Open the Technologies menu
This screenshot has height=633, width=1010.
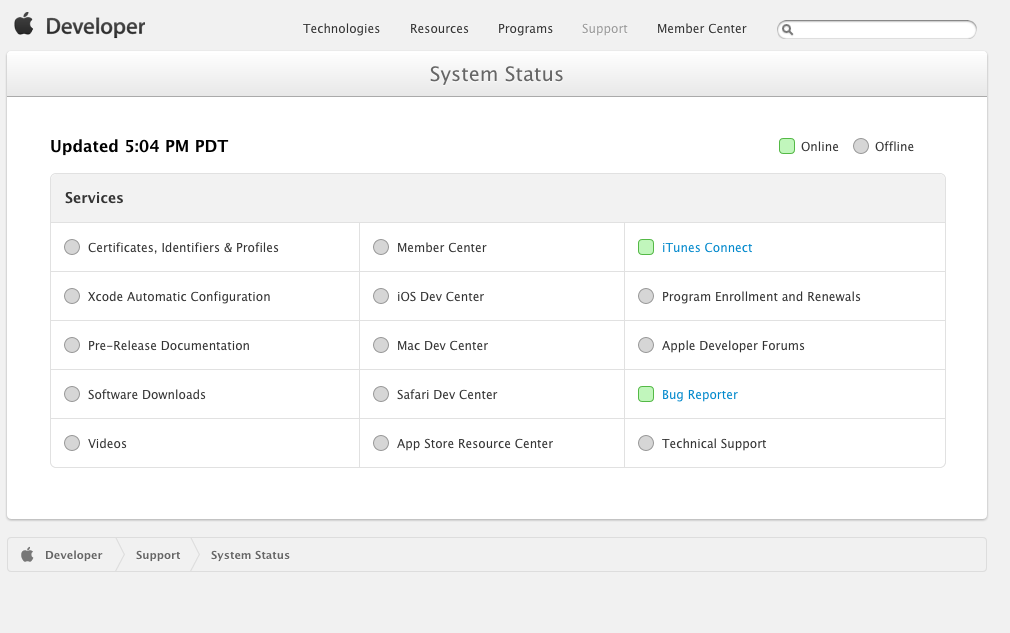click(341, 29)
